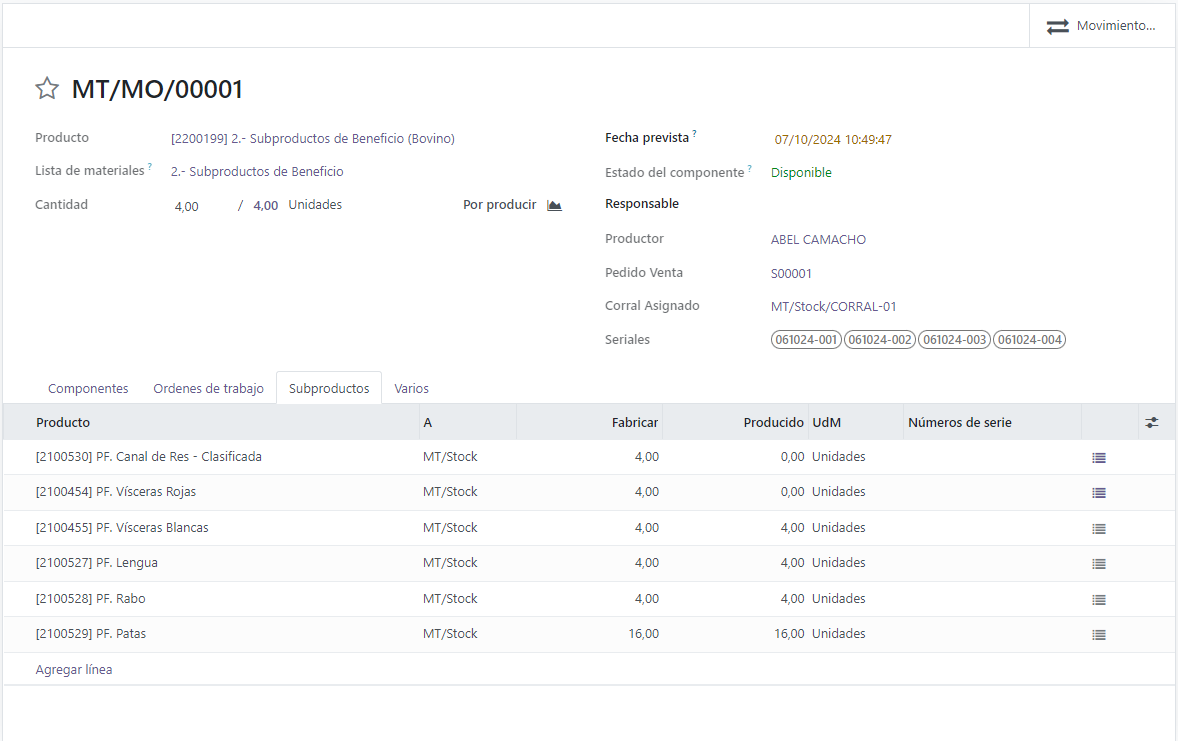Image resolution: width=1178 pixels, height=741 pixels.
Task: Open bill of materials 2.- Subproductos de Beneficio
Action: pyautogui.click(x=257, y=171)
